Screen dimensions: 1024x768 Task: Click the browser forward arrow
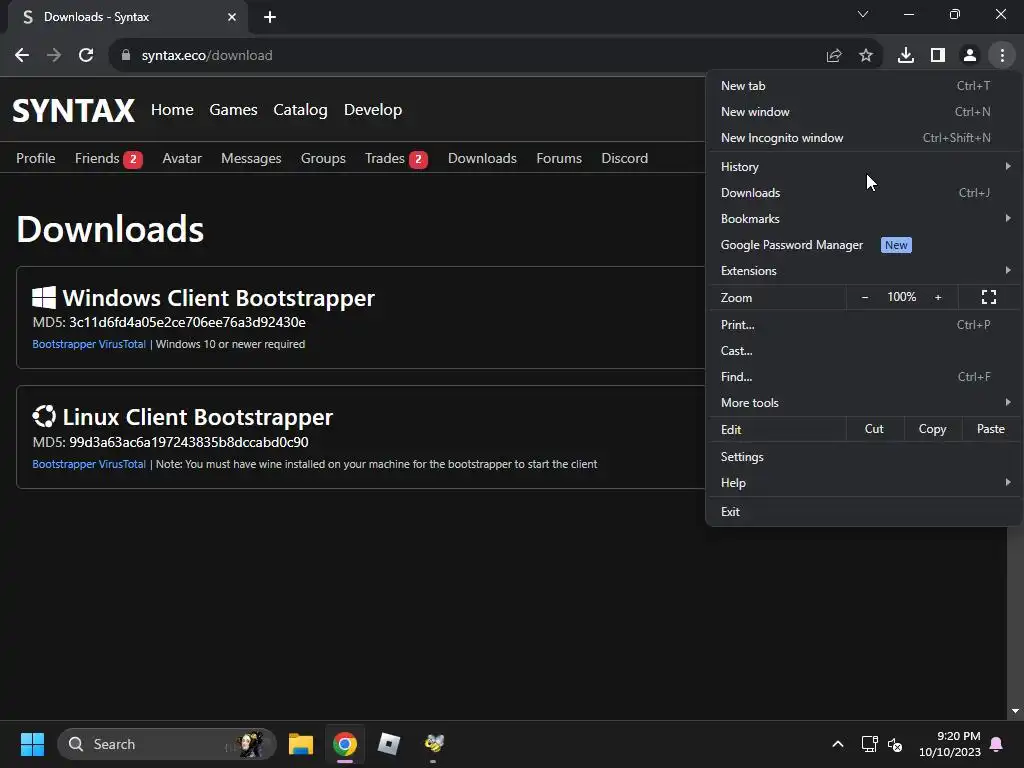[x=54, y=56]
